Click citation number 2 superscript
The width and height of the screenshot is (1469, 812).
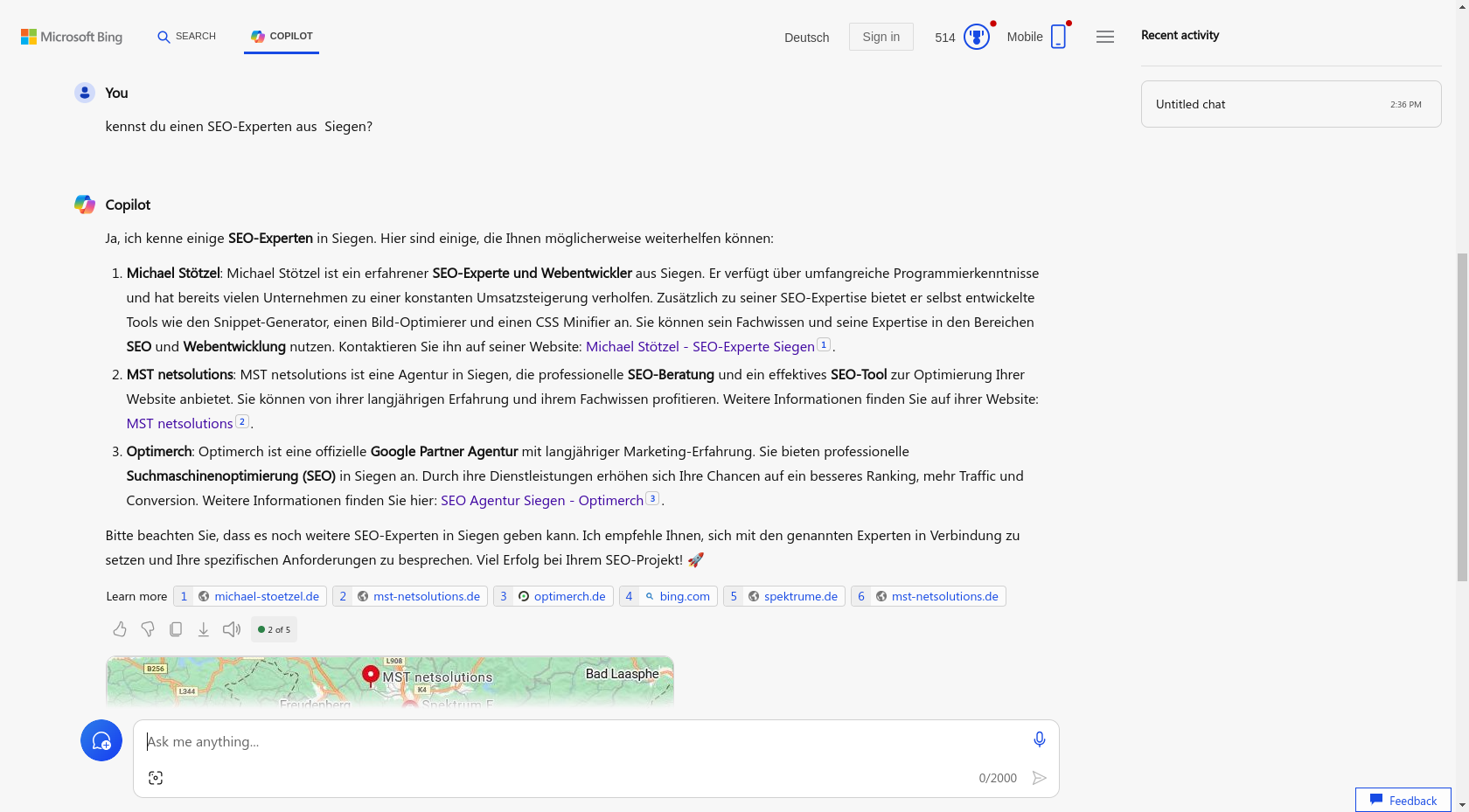tap(242, 421)
